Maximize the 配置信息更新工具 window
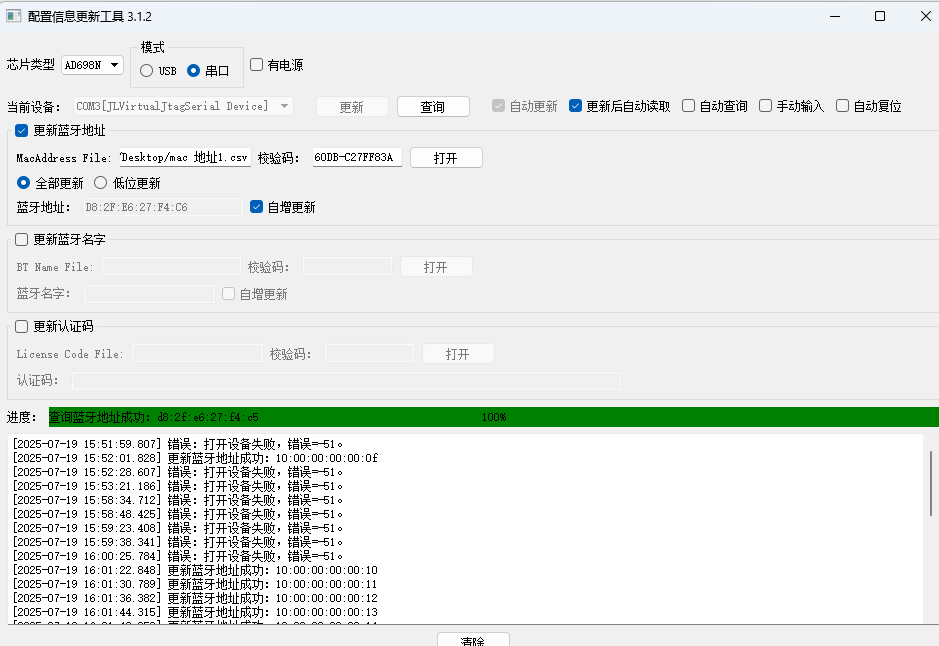939x646 pixels. (880, 16)
